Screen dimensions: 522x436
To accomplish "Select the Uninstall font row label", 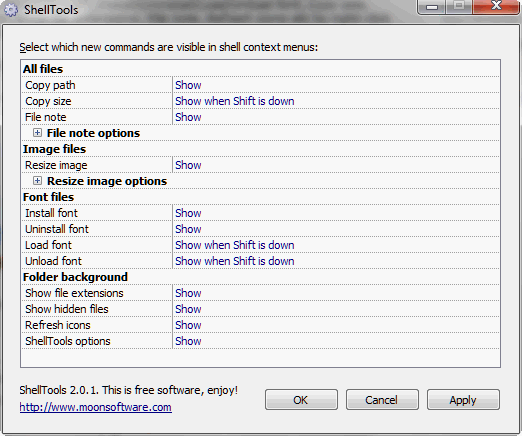I will tap(57, 229).
